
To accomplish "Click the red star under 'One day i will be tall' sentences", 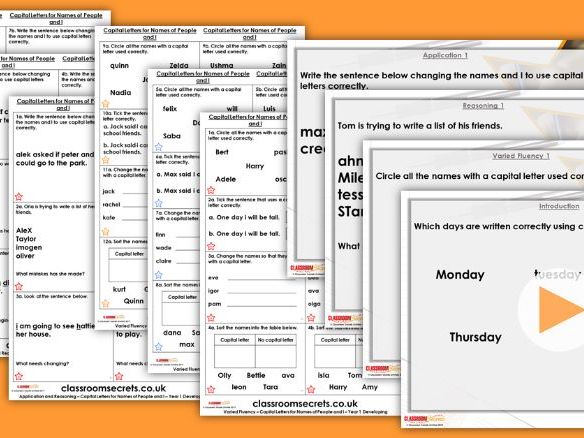I will tap(211, 246).
